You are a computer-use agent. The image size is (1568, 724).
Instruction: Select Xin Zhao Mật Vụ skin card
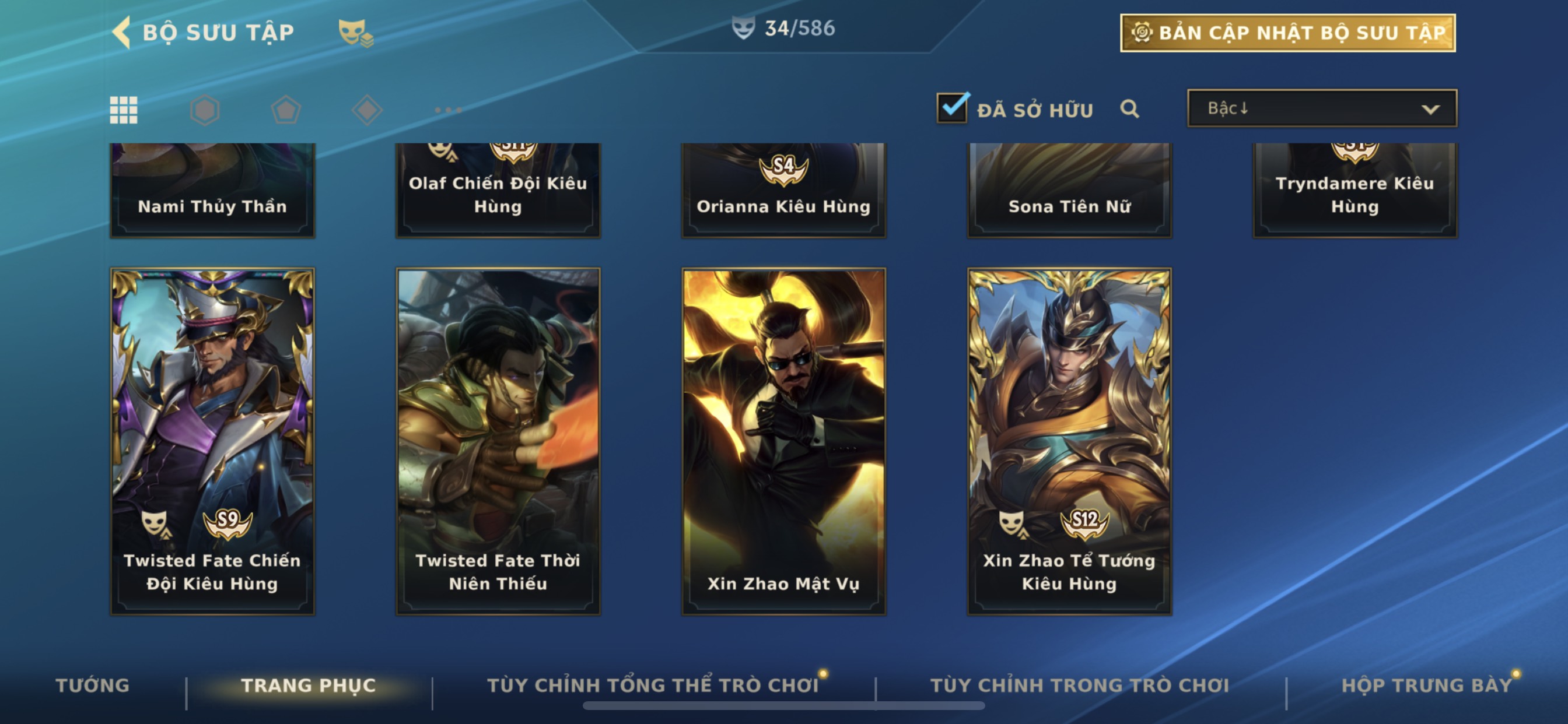783,441
